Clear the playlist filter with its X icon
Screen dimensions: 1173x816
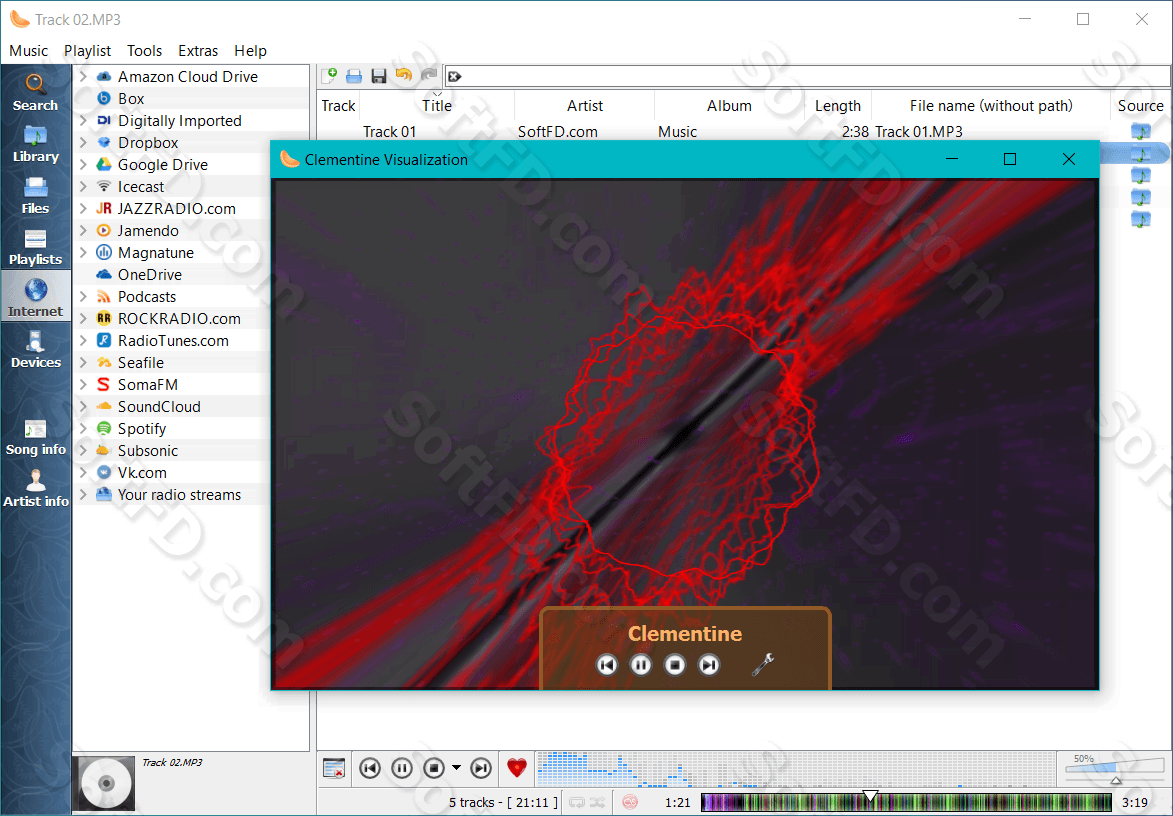point(454,76)
